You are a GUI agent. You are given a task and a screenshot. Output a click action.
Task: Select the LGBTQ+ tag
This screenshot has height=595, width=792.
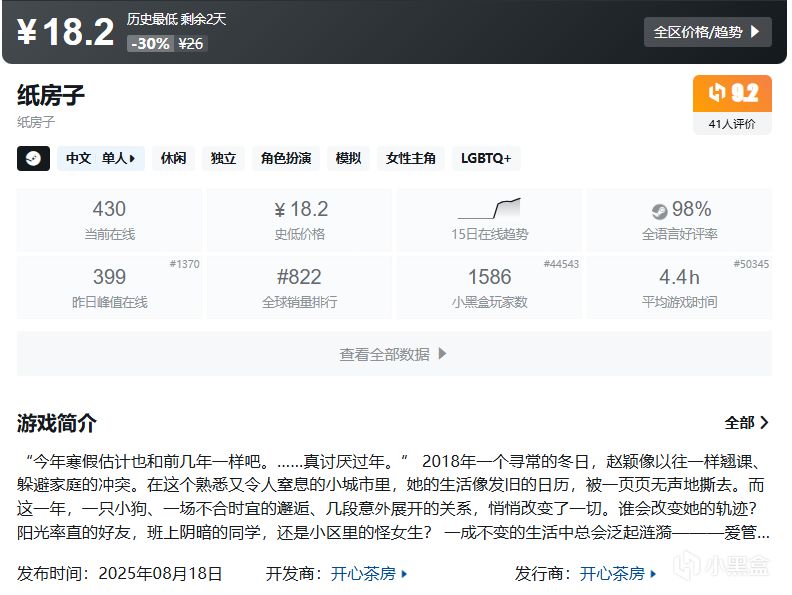486,159
